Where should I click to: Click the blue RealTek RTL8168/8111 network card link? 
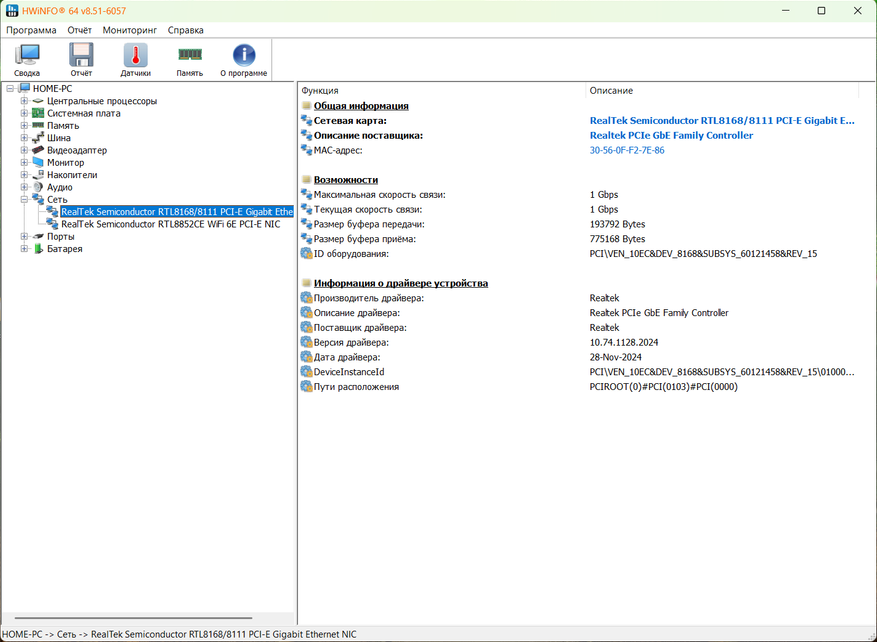point(722,121)
